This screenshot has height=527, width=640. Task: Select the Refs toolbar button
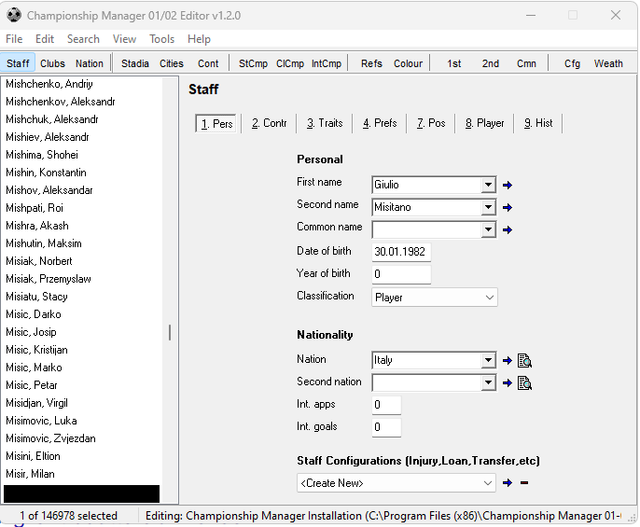point(371,64)
